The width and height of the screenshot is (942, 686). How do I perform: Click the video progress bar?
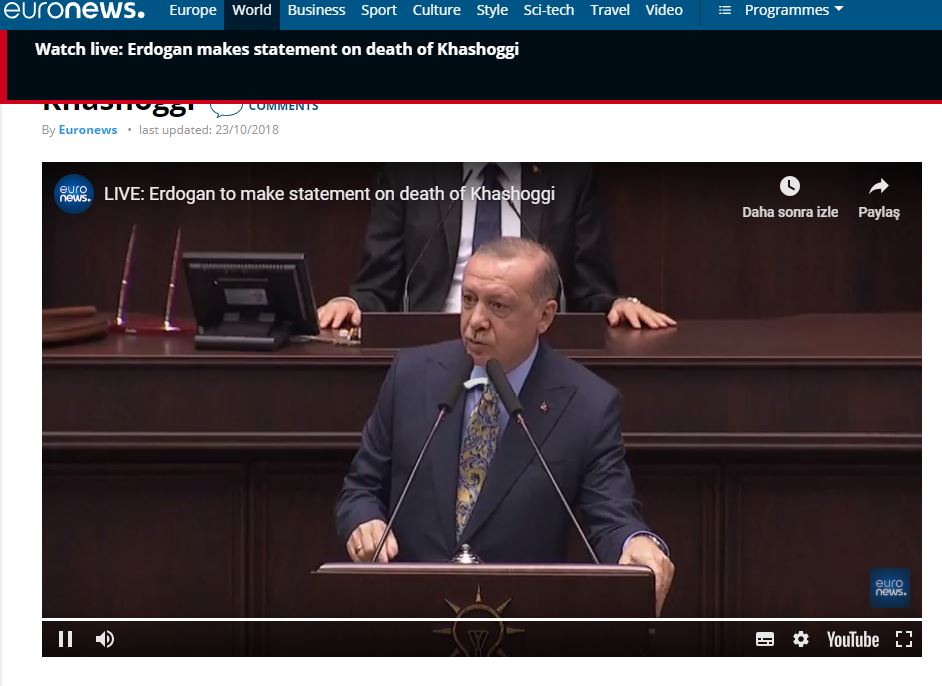pos(480,619)
